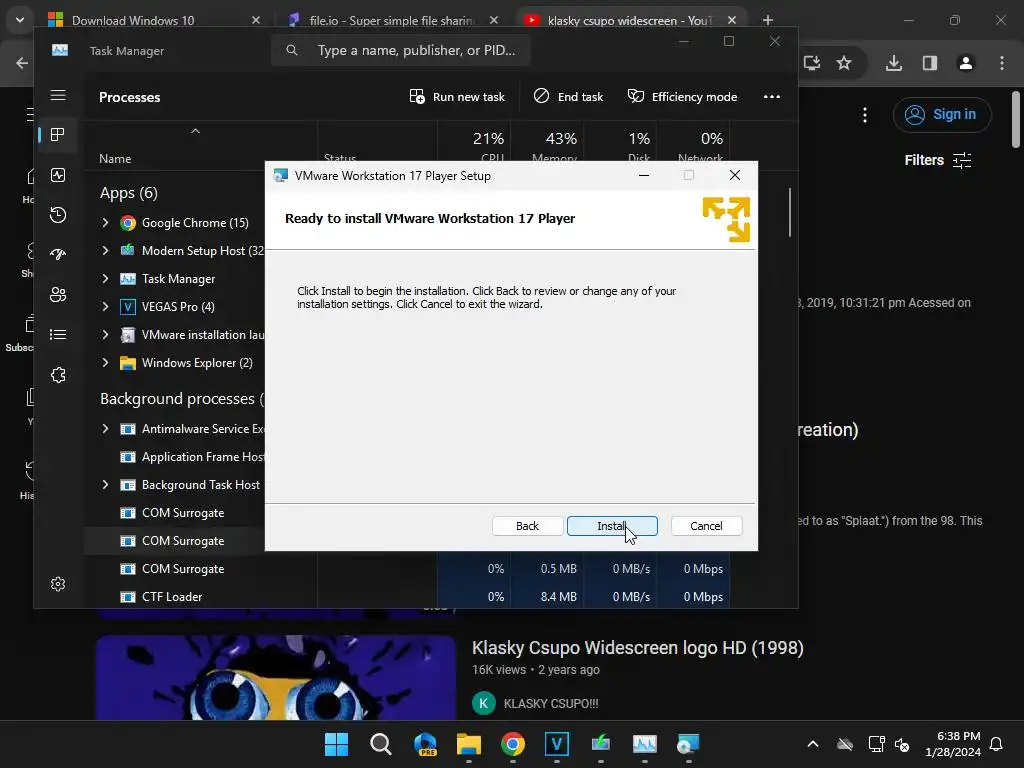The image size is (1024, 768).
Task: Expand VMware installation launcher process group
Action: 105,335
